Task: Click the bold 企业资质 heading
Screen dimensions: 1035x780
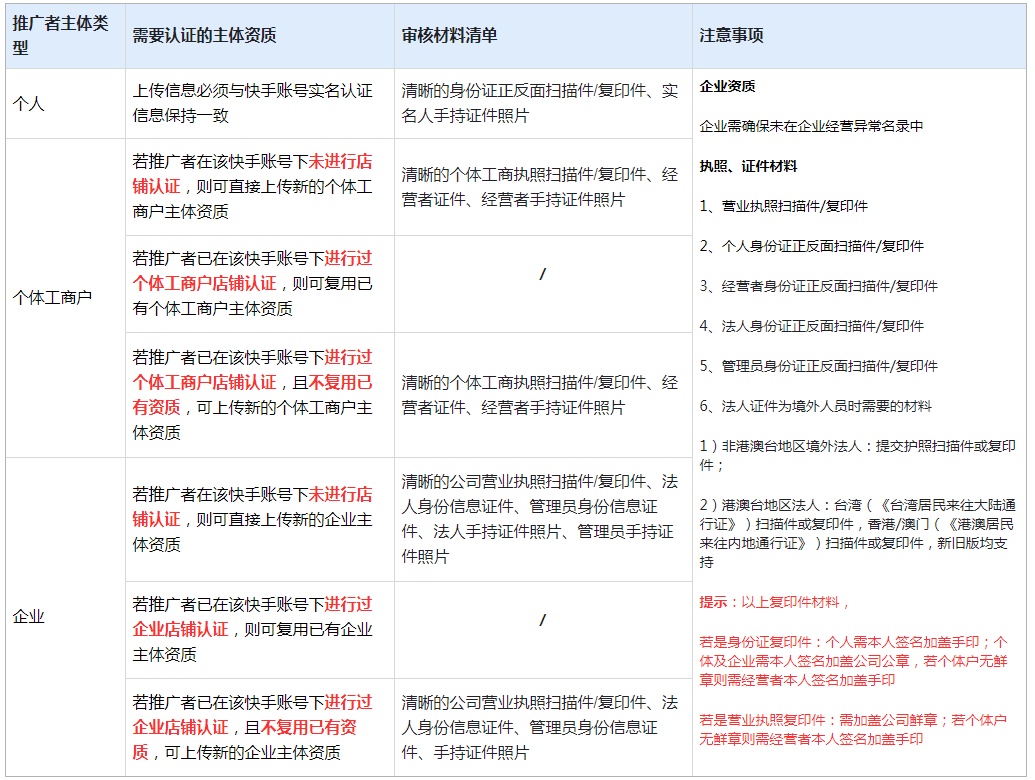Action: pos(727,86)
